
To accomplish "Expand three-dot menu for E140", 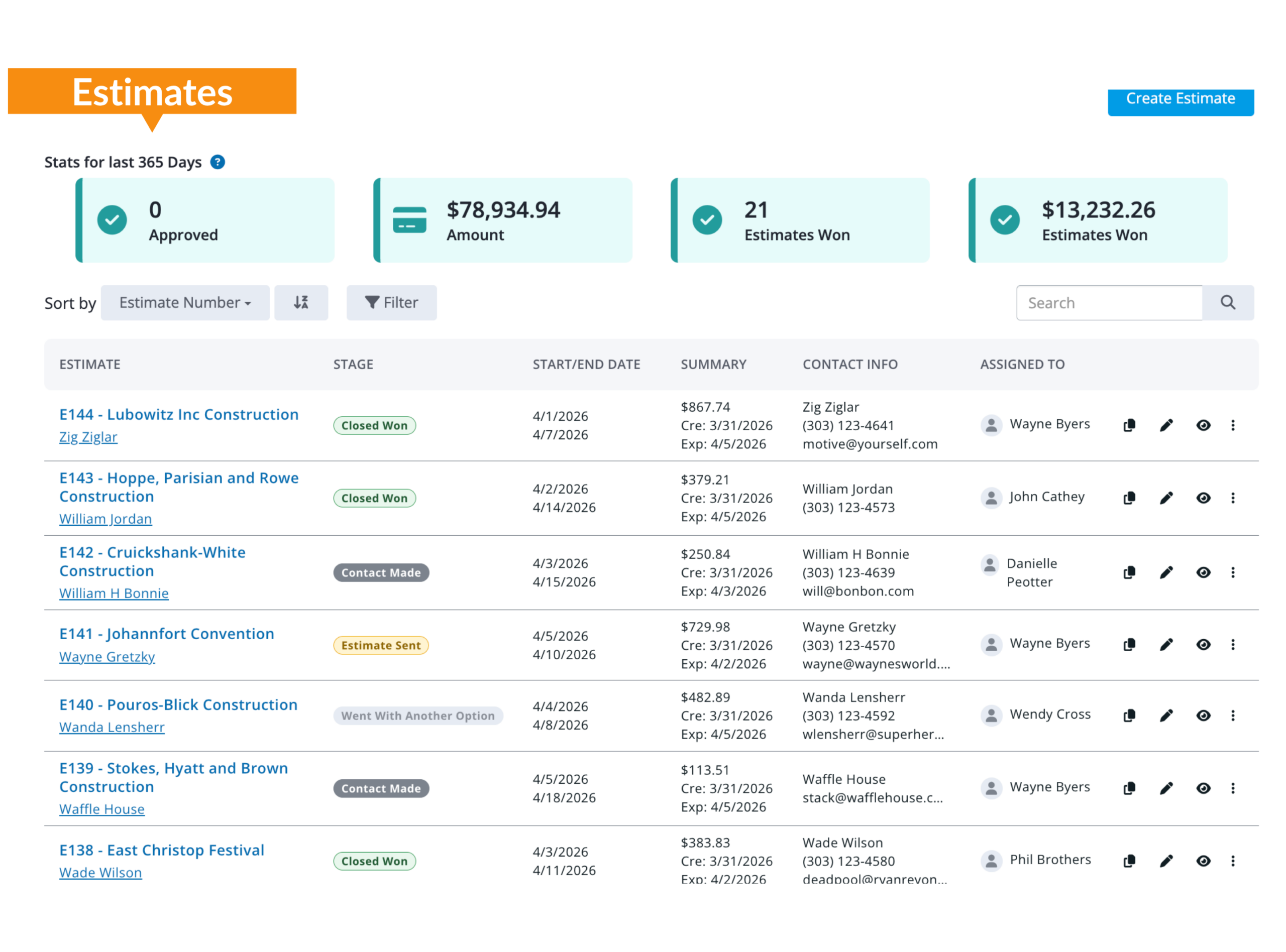I will tap(1233, 716).
